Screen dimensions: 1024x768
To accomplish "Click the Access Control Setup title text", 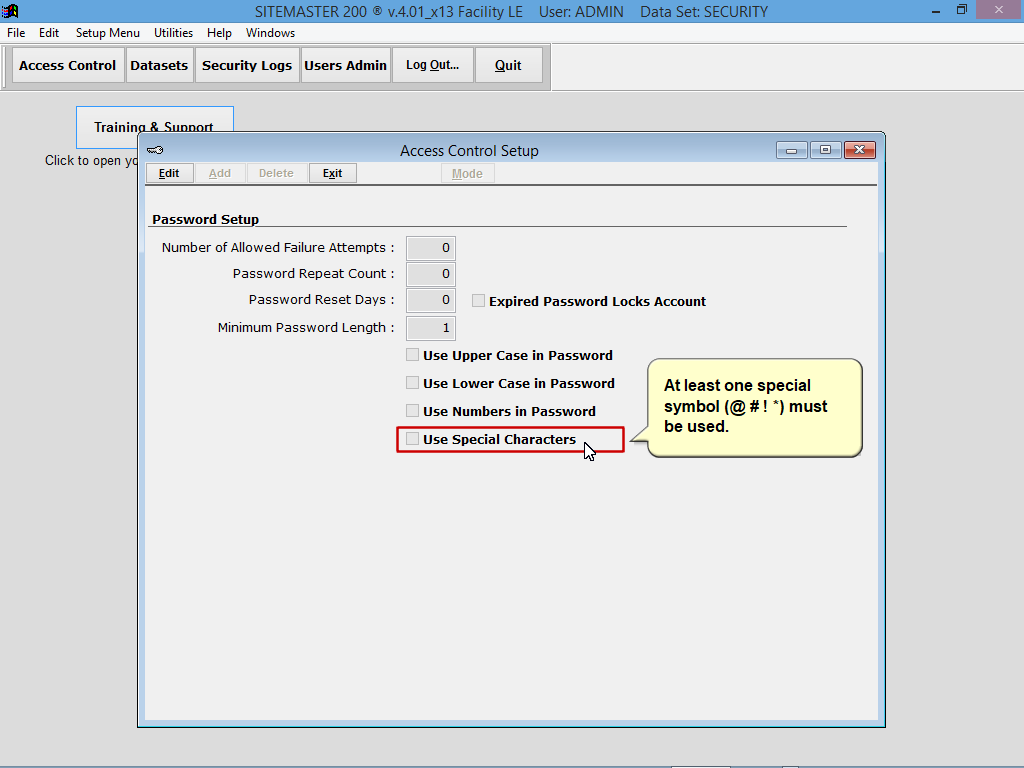I will (470, 151).
